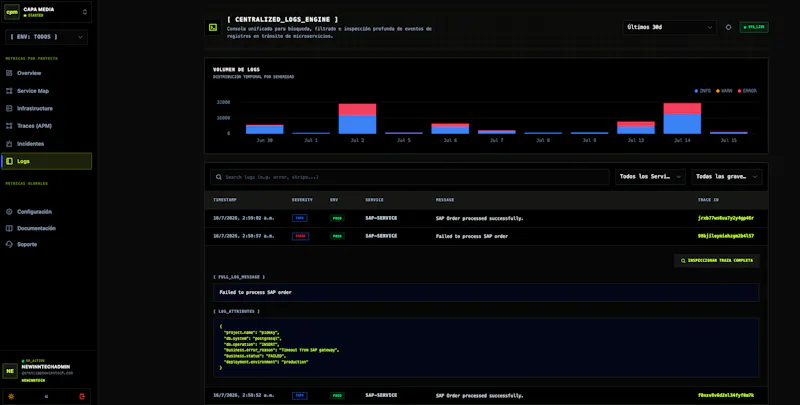Click the Infrastructure icon in the sidebar
This screenshot has height=405, width=800.
pos(9,108)
